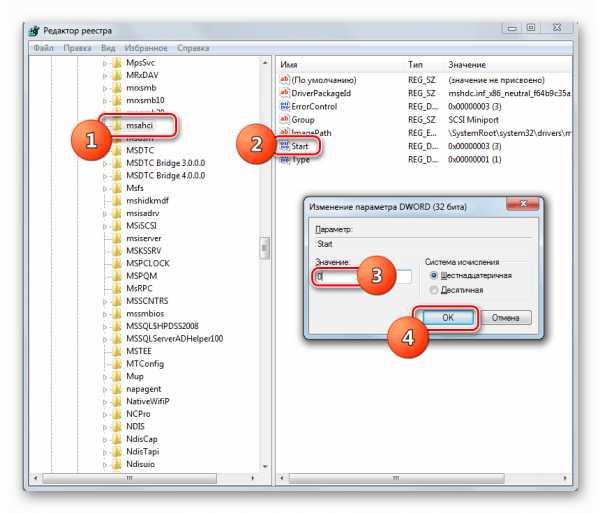Click the Registry Editor title bar icon

(x=34, y=31)
